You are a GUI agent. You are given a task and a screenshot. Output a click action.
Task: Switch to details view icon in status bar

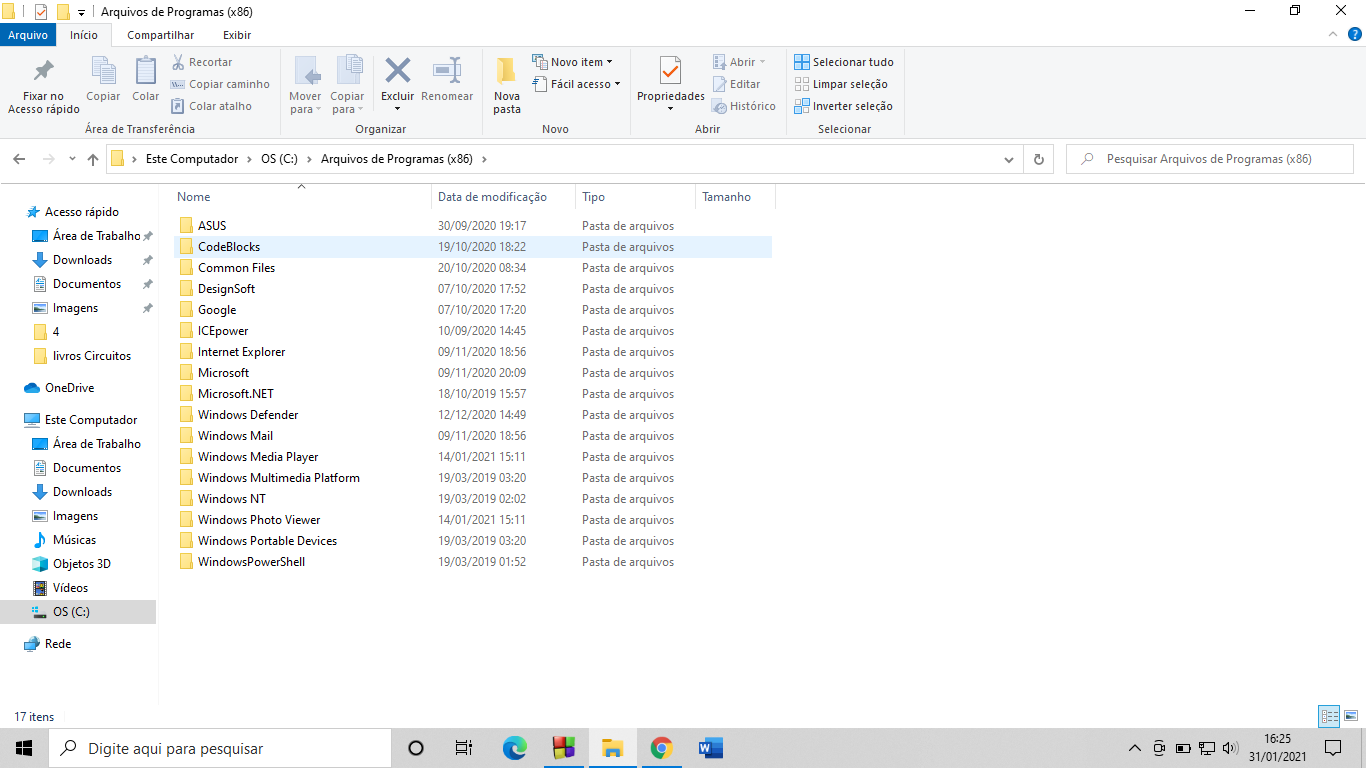pos(1329,716)
